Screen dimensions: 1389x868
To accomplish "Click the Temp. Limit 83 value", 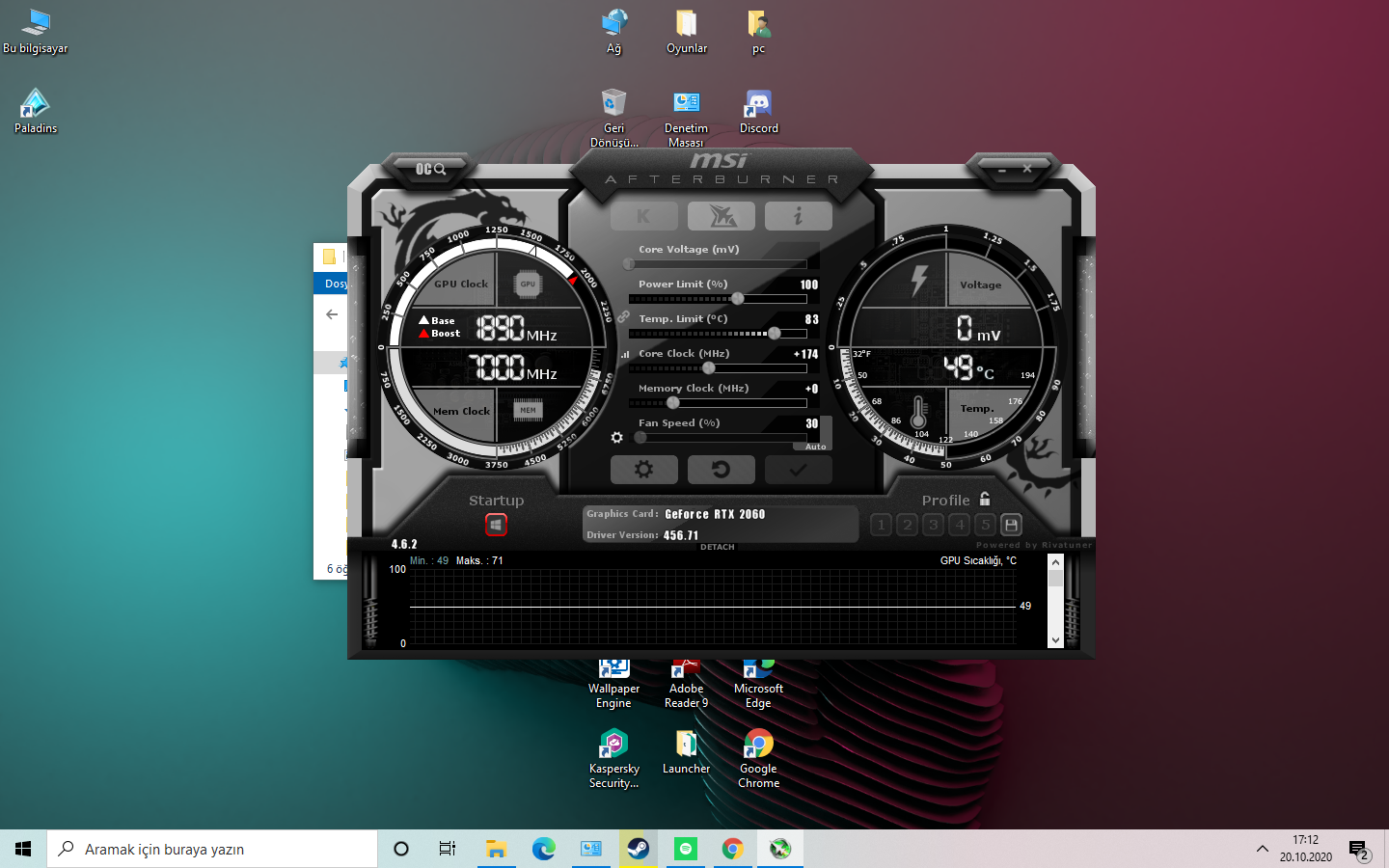I will [812, 319].
